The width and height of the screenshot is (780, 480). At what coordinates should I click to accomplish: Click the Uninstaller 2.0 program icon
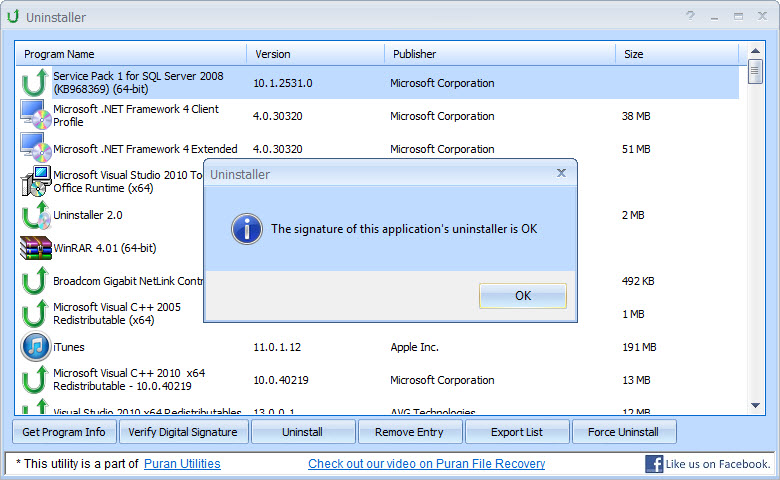[36, 214]
